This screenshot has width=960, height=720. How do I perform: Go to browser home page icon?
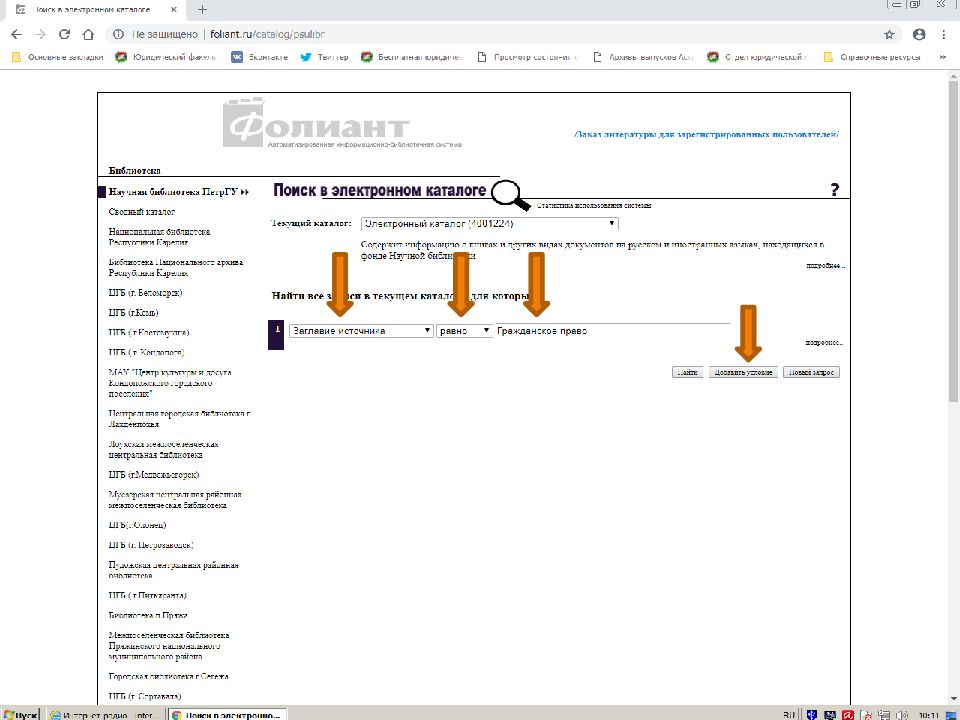[89, 33]
